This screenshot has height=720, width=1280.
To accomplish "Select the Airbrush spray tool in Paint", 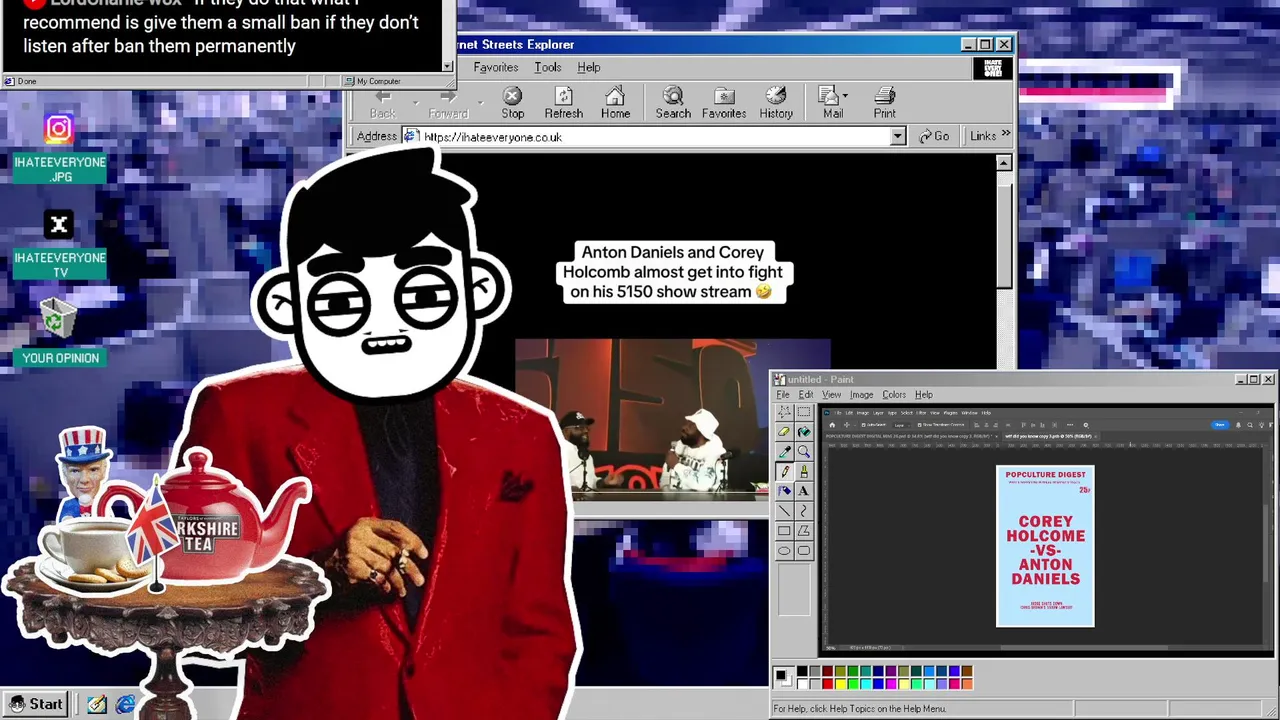I will click(785, 490).
